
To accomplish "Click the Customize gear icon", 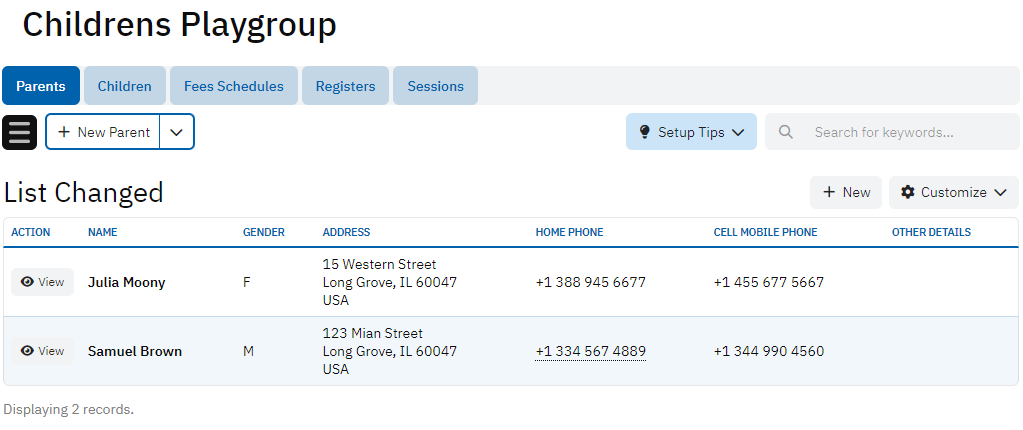I will [907, 192].
